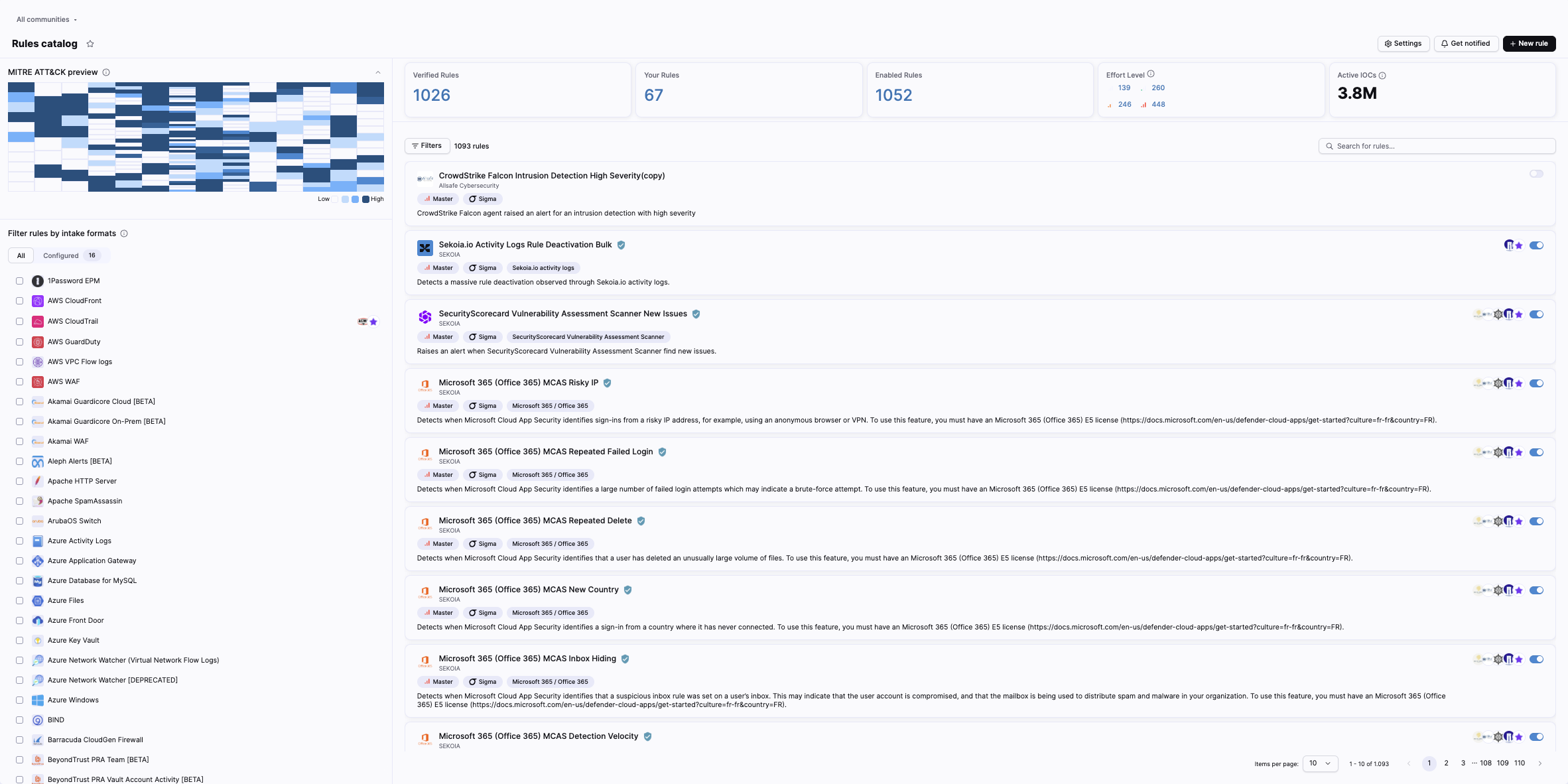Open the MCAS Detection Velocity rule title
Viewport: 1568px width, 784px height.
point(539,736)
